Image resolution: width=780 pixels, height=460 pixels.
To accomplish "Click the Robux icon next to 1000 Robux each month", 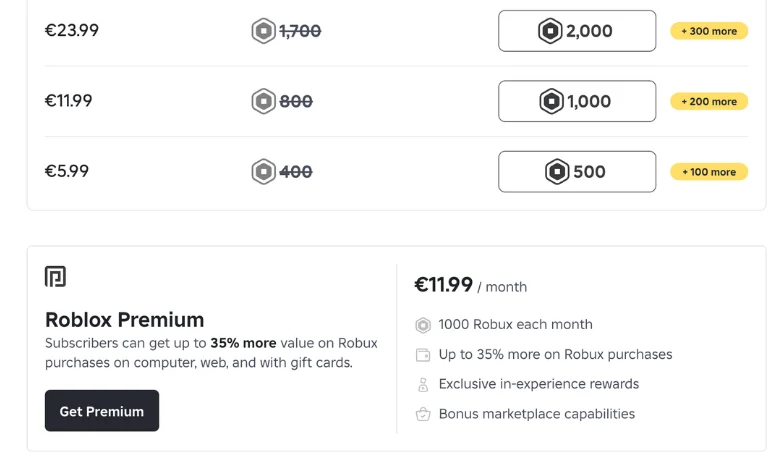I will [423, 325].
